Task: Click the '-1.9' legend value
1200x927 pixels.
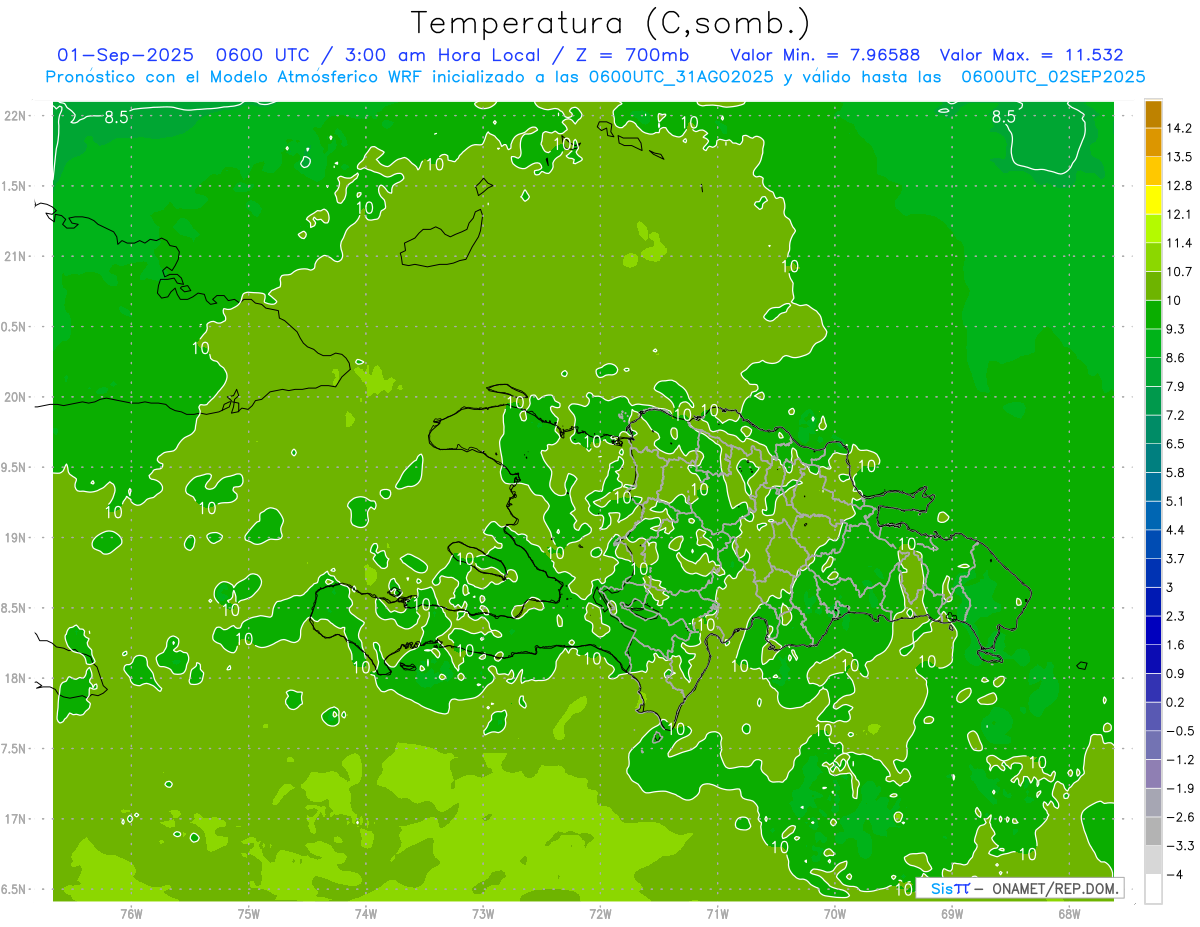Action: (x=1179, y=789)
